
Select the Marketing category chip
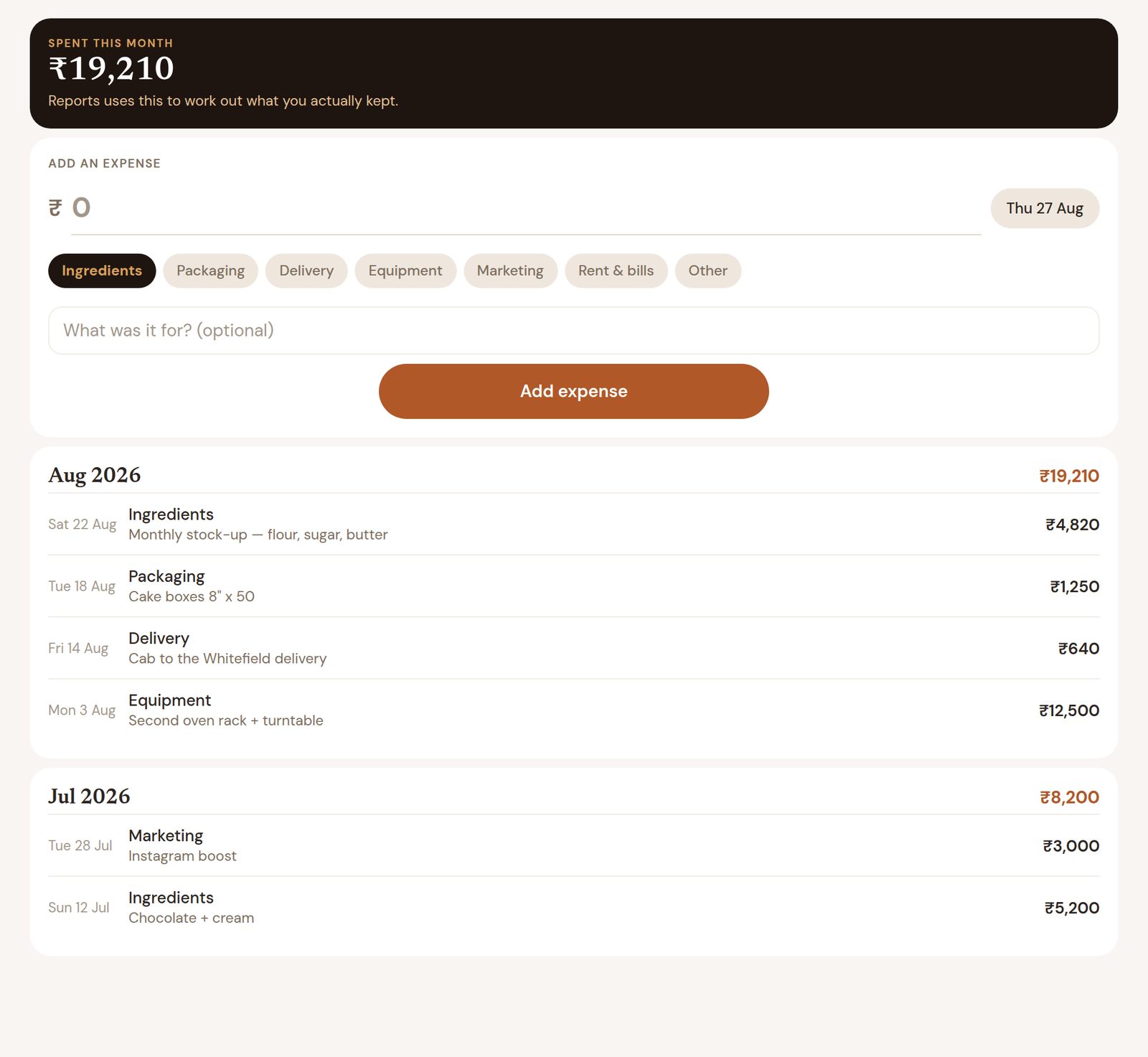[510, 271]
